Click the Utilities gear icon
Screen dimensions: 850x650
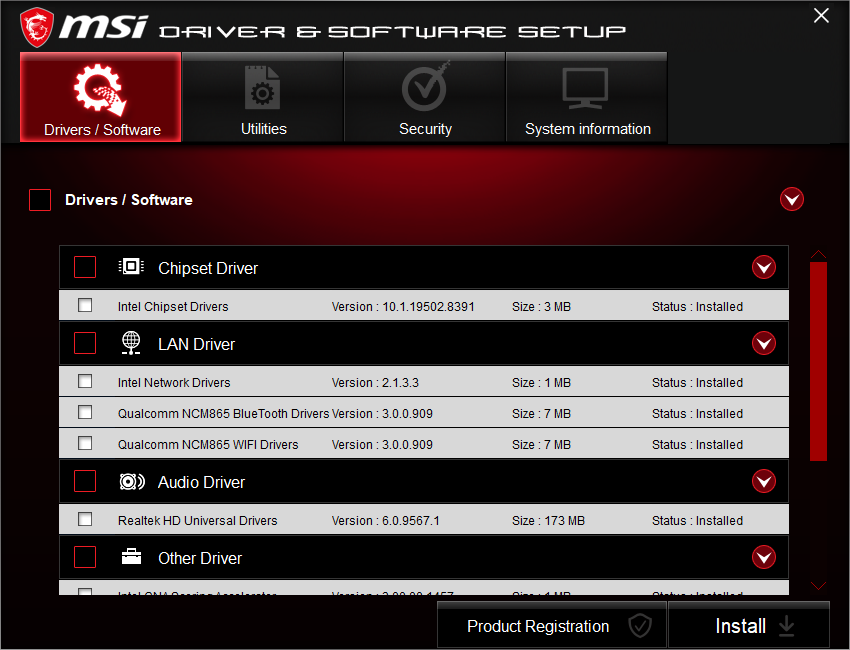(x=263, y=88)
